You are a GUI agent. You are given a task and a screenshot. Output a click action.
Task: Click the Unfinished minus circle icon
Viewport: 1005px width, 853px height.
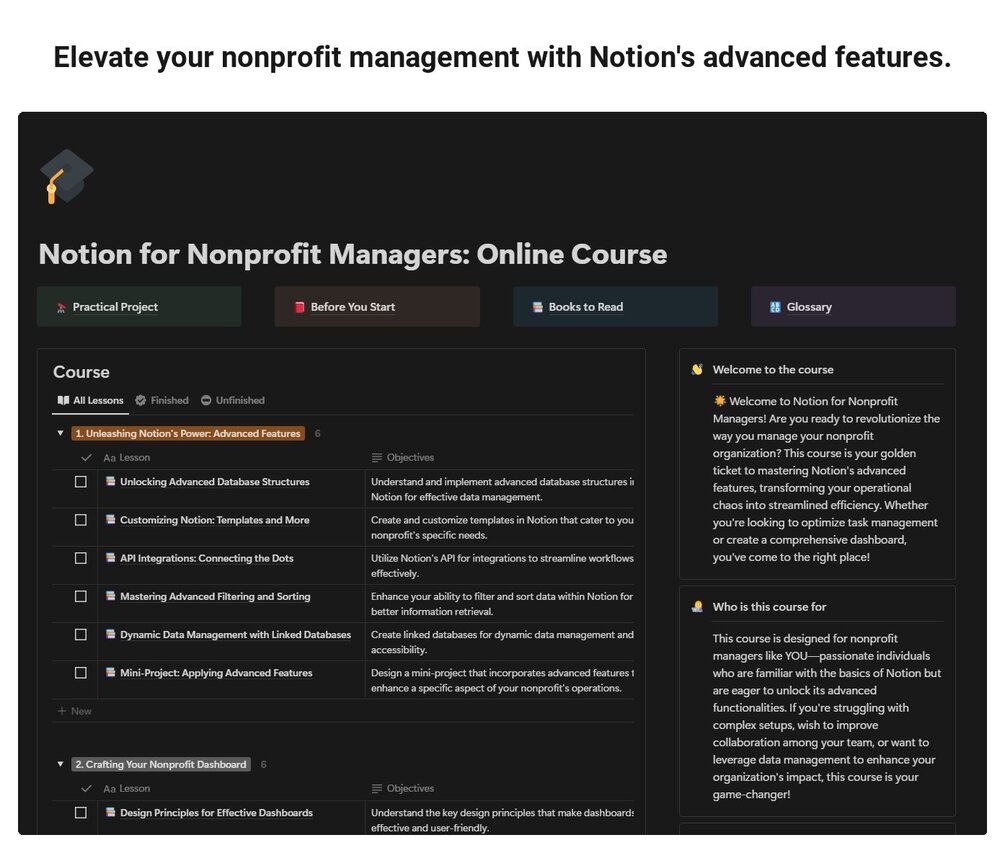(x=206, y=401)
